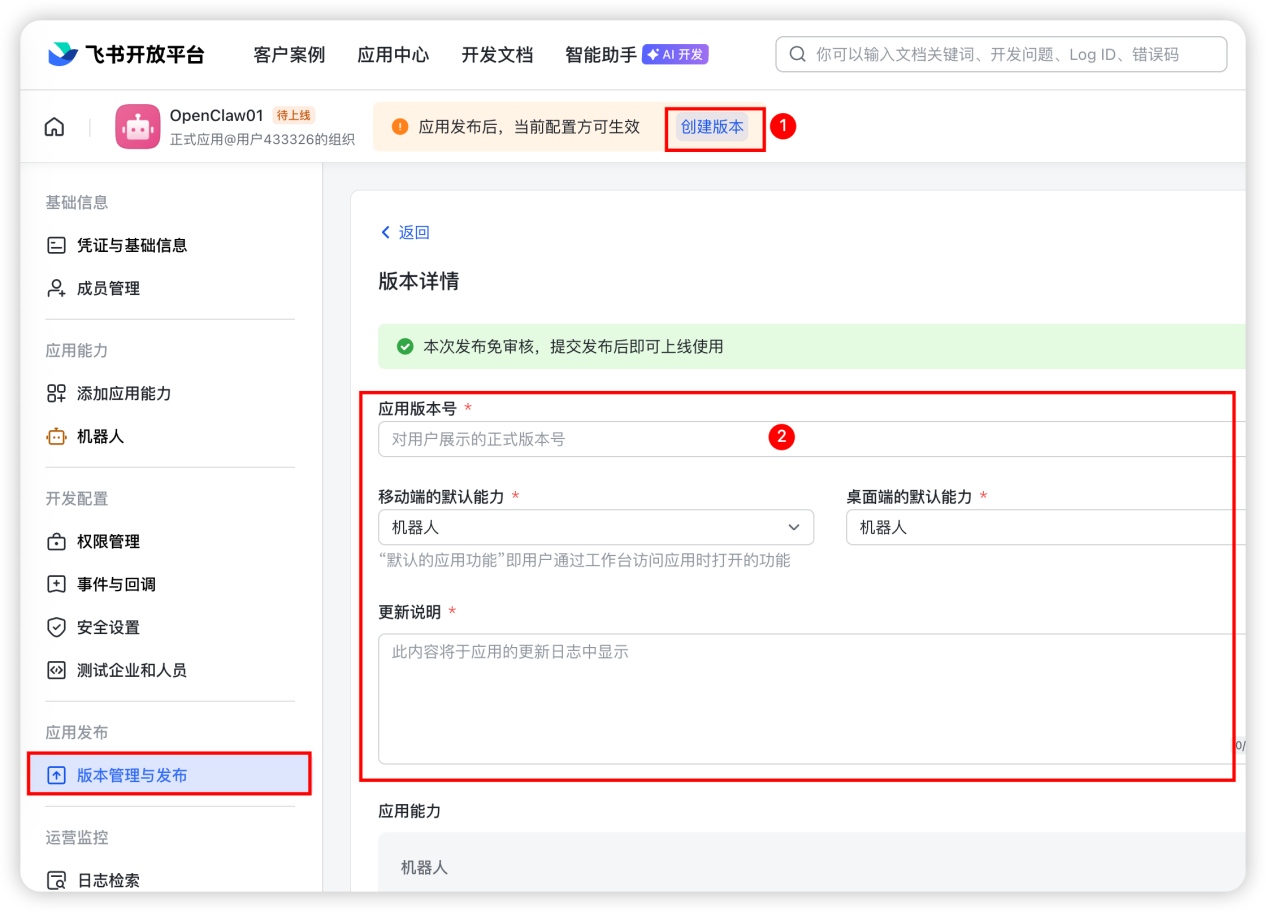Open the 桌面端的默认能力 dropdown
The width and height of the screenshot is (1266, 912).
pyautogui.click(x=1040, y=527)
